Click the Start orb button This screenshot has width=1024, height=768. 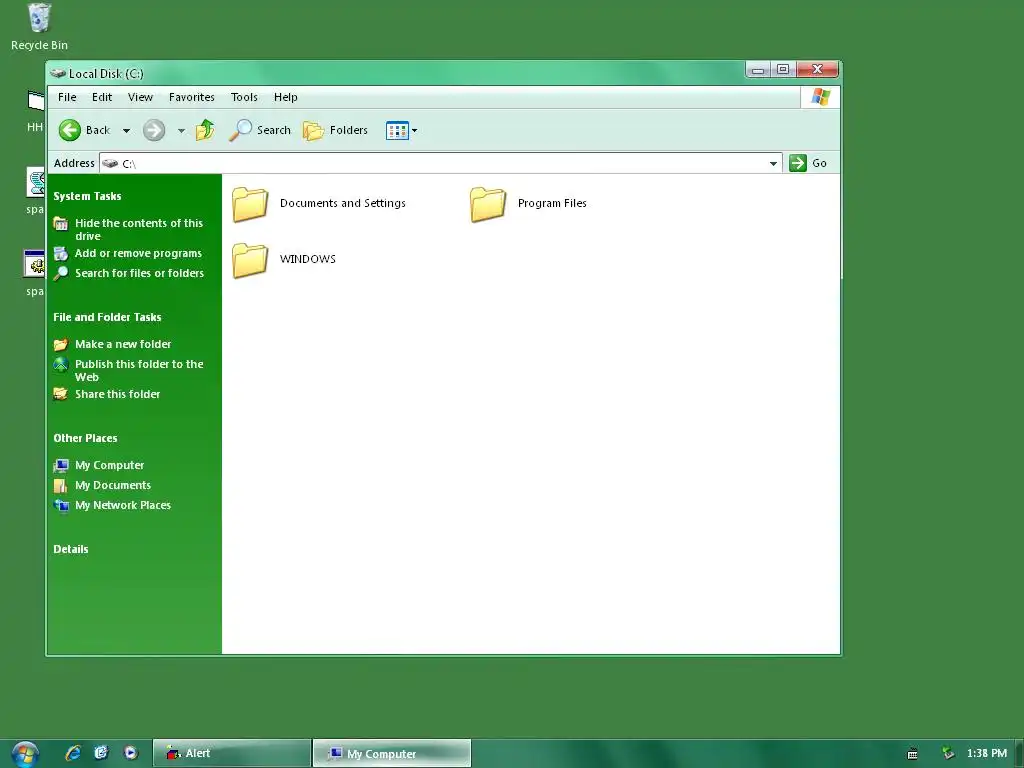pyautogui.click(x=25, y=754)
